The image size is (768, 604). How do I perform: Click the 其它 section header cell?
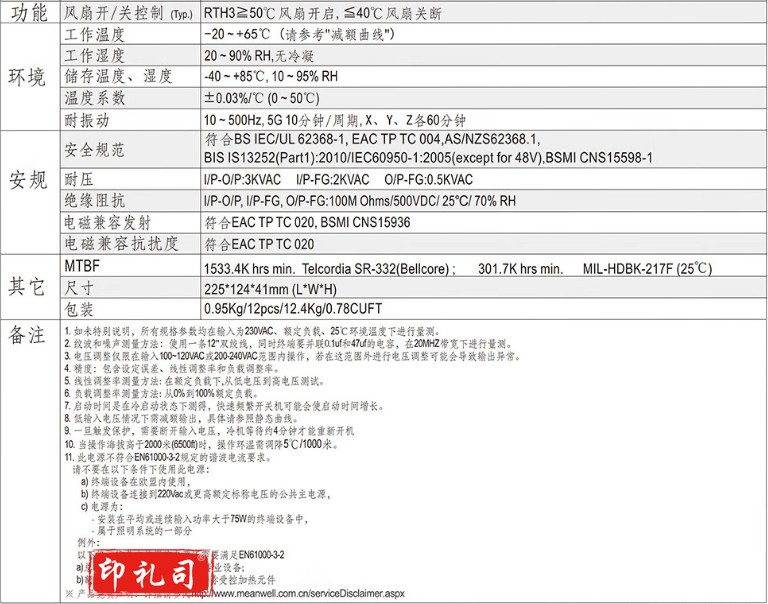(x=27, y=287)
